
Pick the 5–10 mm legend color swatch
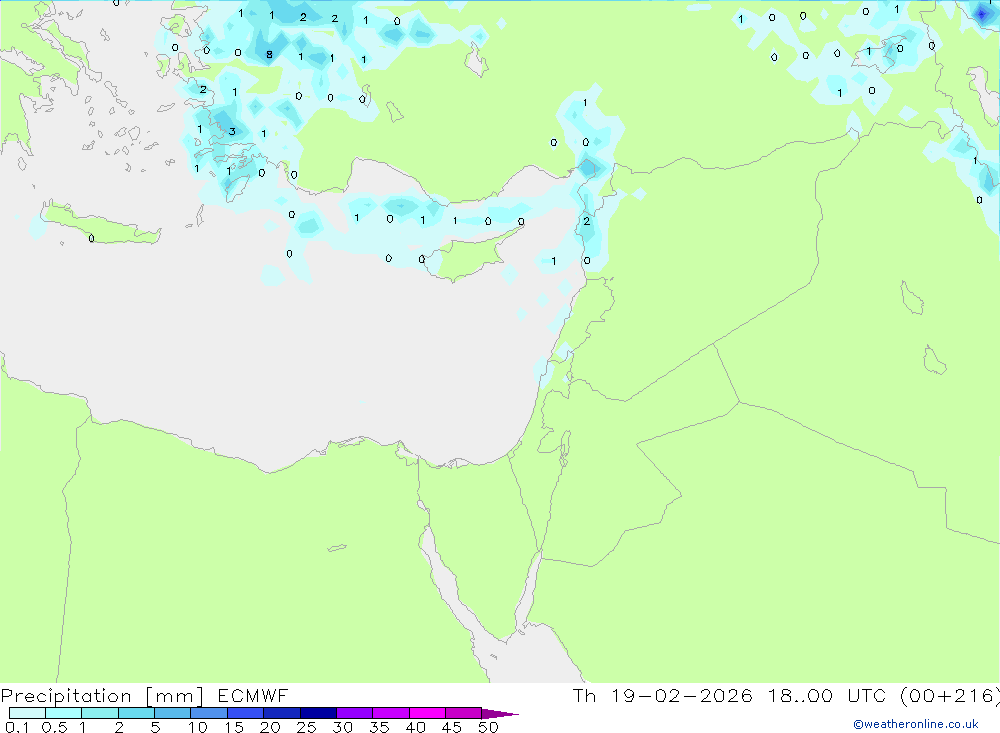coord(173,713)
